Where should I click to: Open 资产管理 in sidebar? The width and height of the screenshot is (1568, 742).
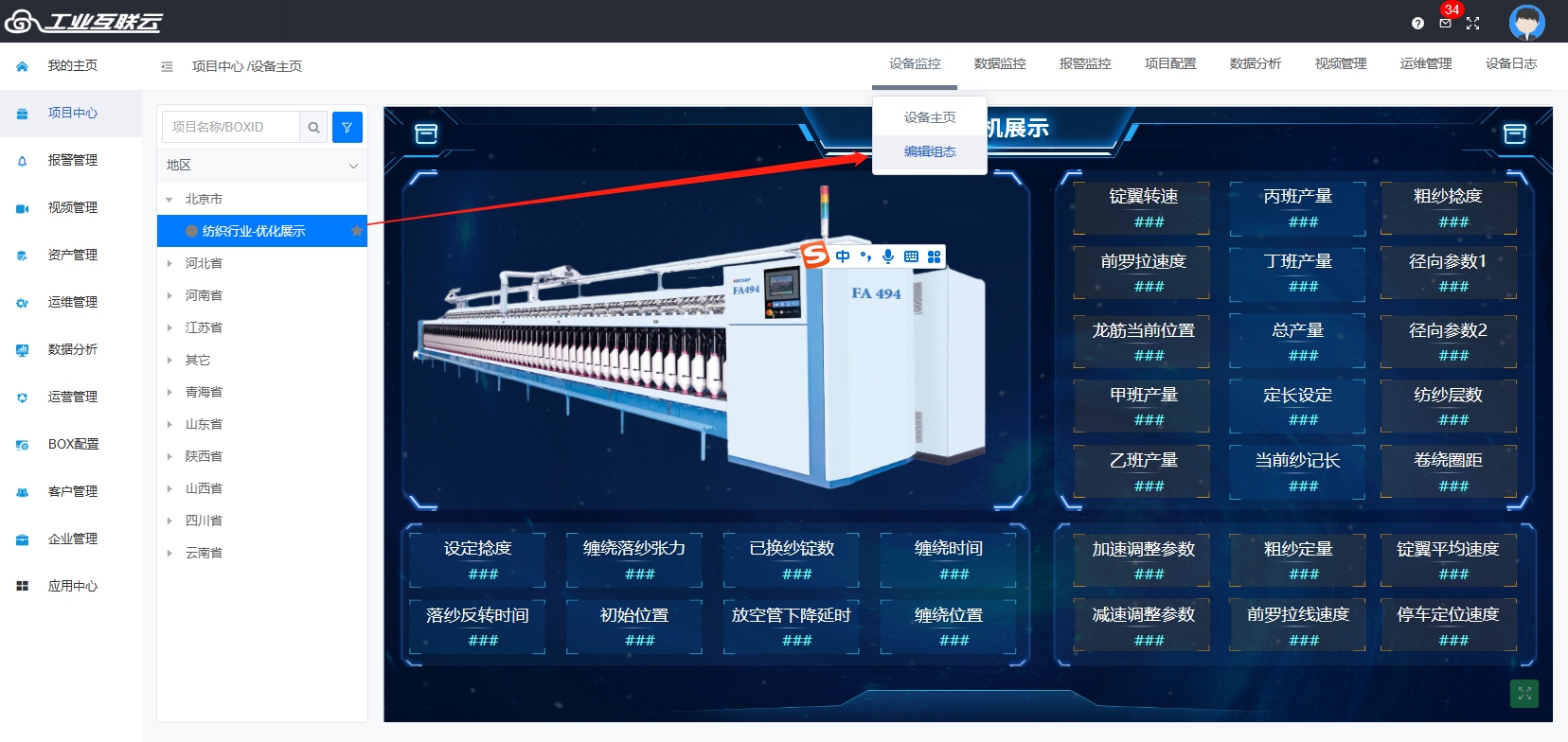click(x=71, y=256)
